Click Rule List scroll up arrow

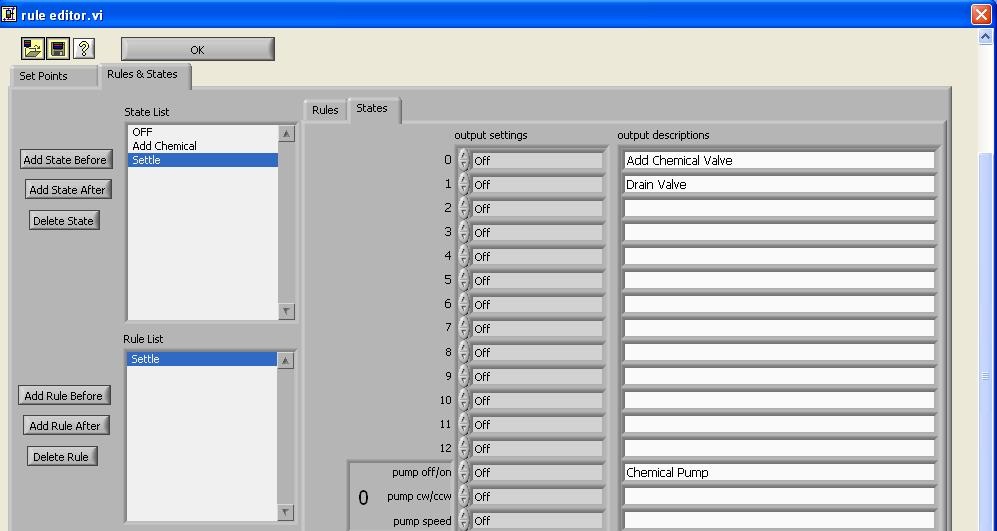click(285, 361)
